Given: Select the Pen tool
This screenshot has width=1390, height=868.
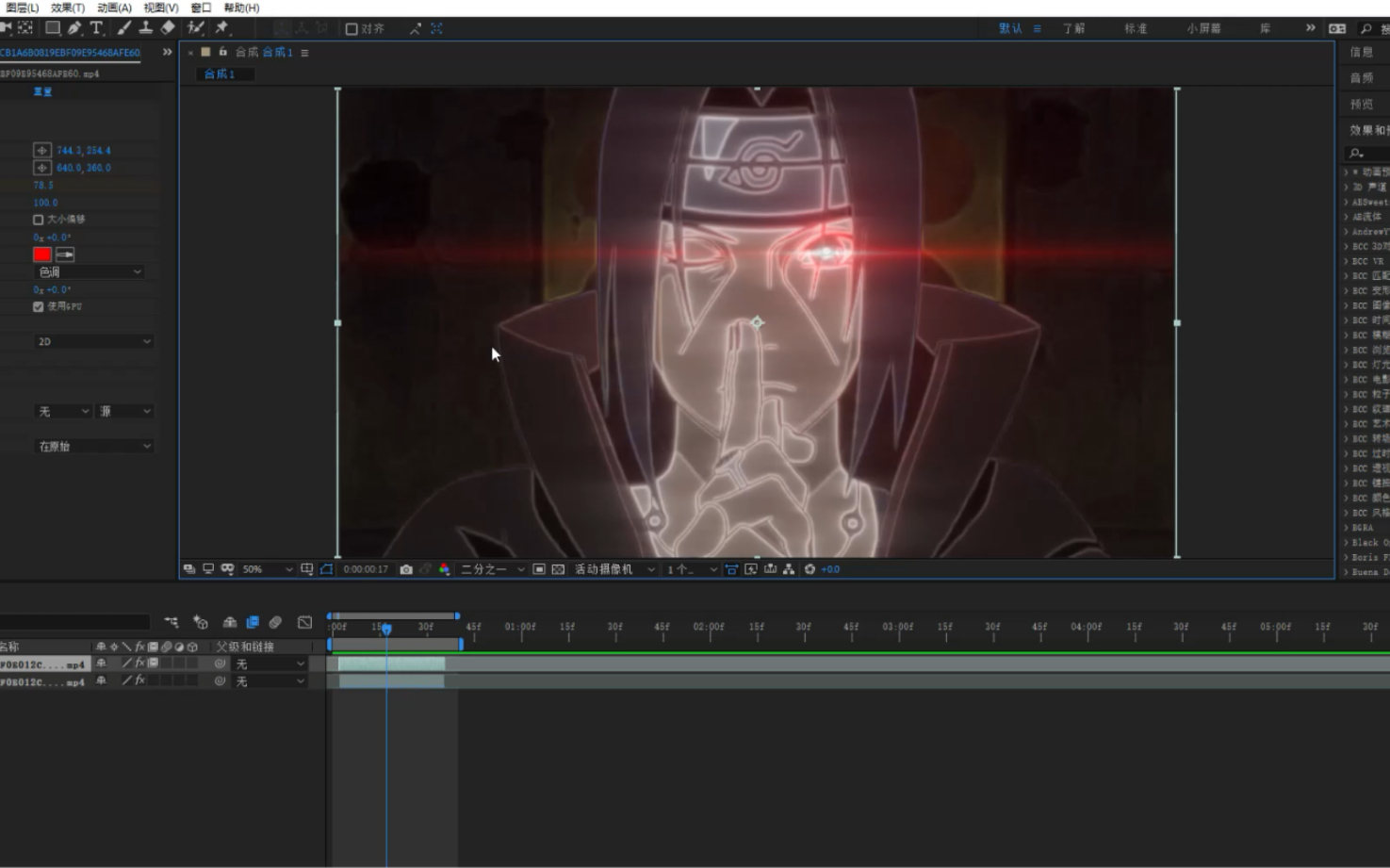Looking at the screenshot, I should click(x=74, y=28).
